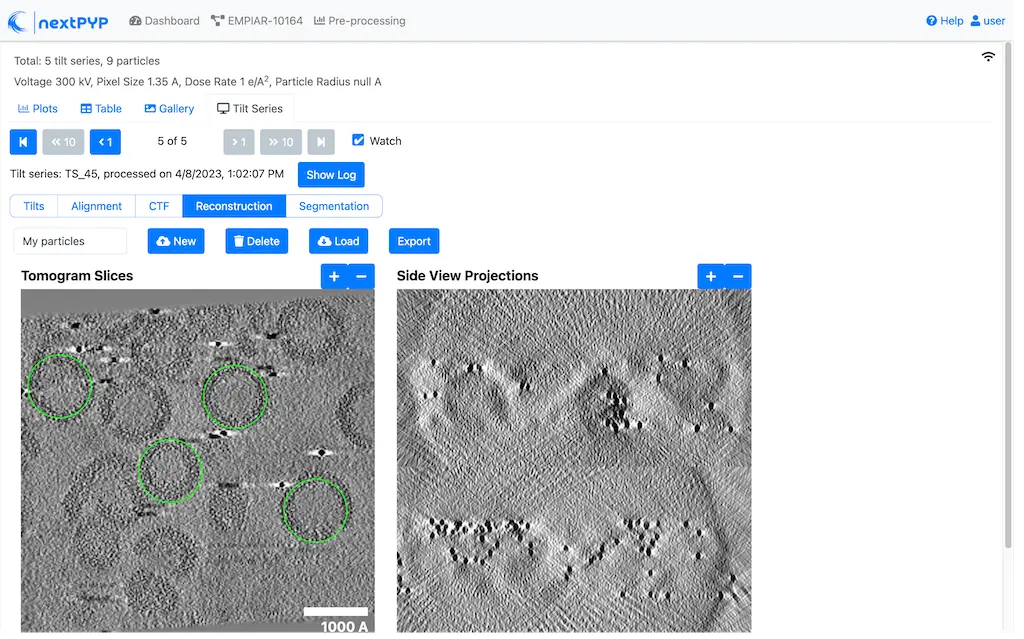Screen dimensions: 1024x639
Task: Go back 10 tilt series
Action: (64, 142)
